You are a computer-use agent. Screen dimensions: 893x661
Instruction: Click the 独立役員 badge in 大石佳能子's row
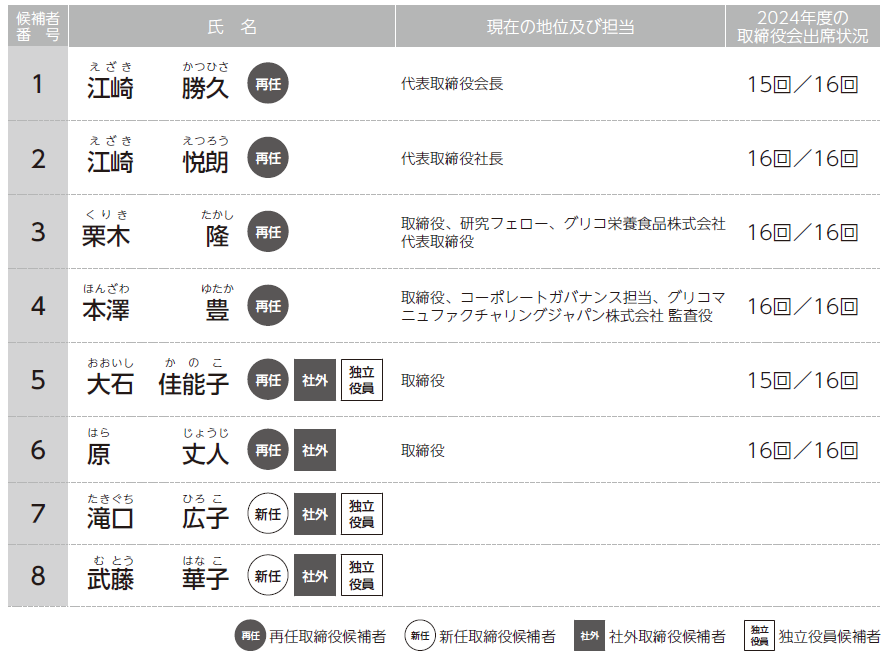[361, 380]
